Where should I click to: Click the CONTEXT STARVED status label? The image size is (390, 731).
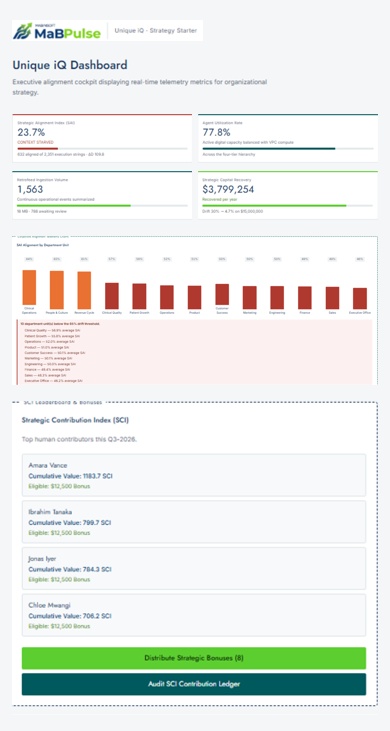pos(35,142)
